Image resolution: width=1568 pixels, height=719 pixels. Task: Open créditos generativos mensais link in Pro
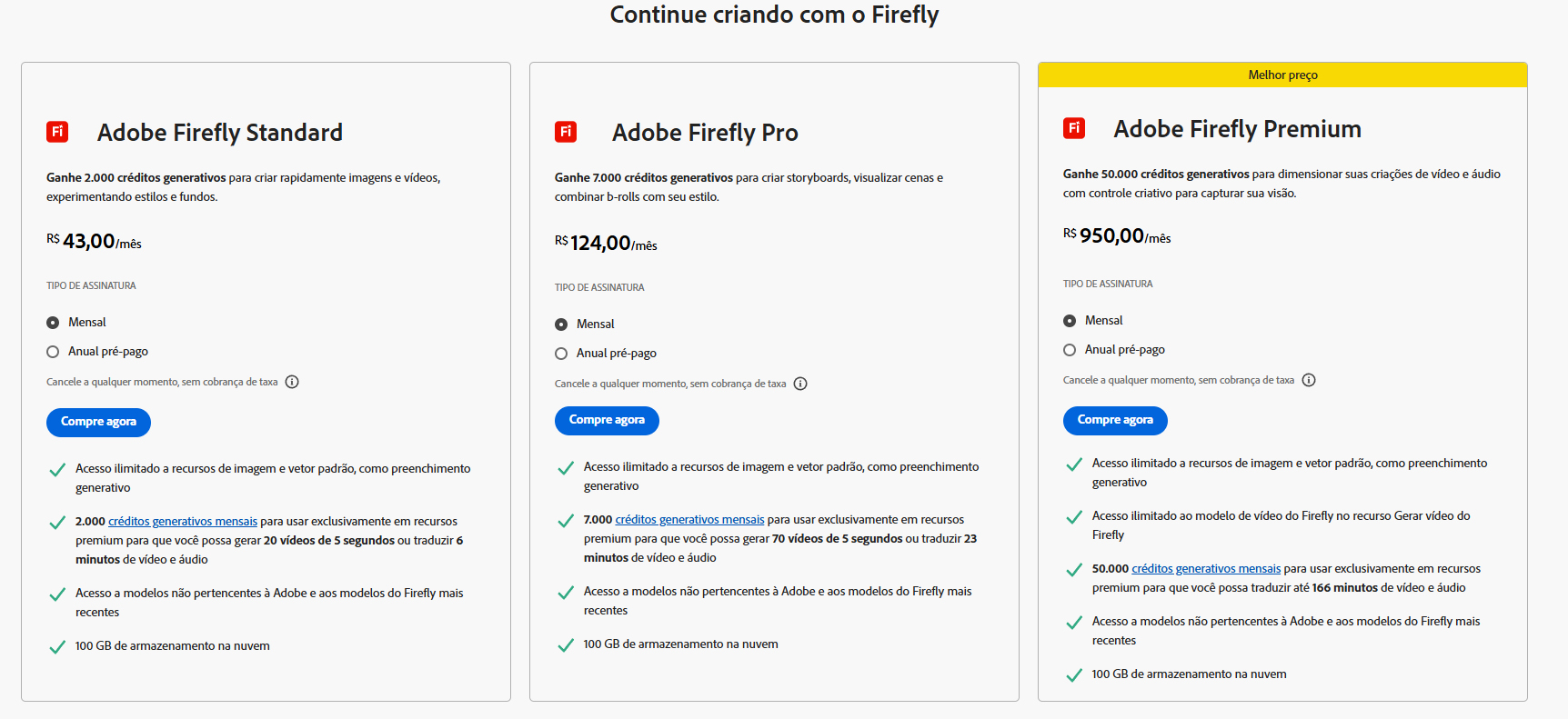[x=689, y=520]
